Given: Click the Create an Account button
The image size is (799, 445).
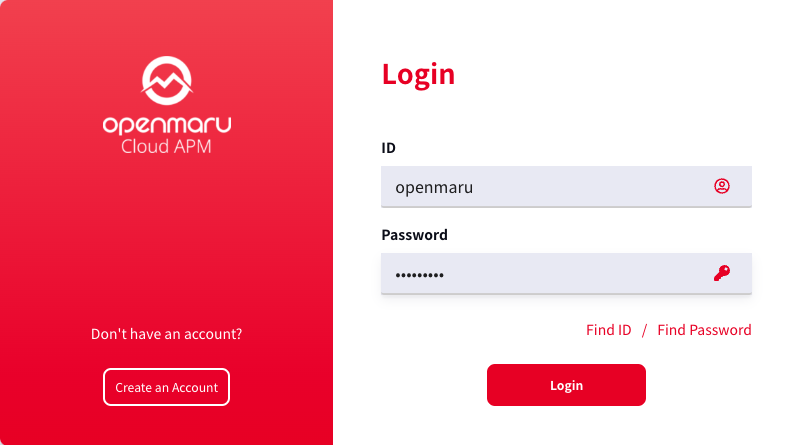Looking at the screenshot, I should pos(166,387).
